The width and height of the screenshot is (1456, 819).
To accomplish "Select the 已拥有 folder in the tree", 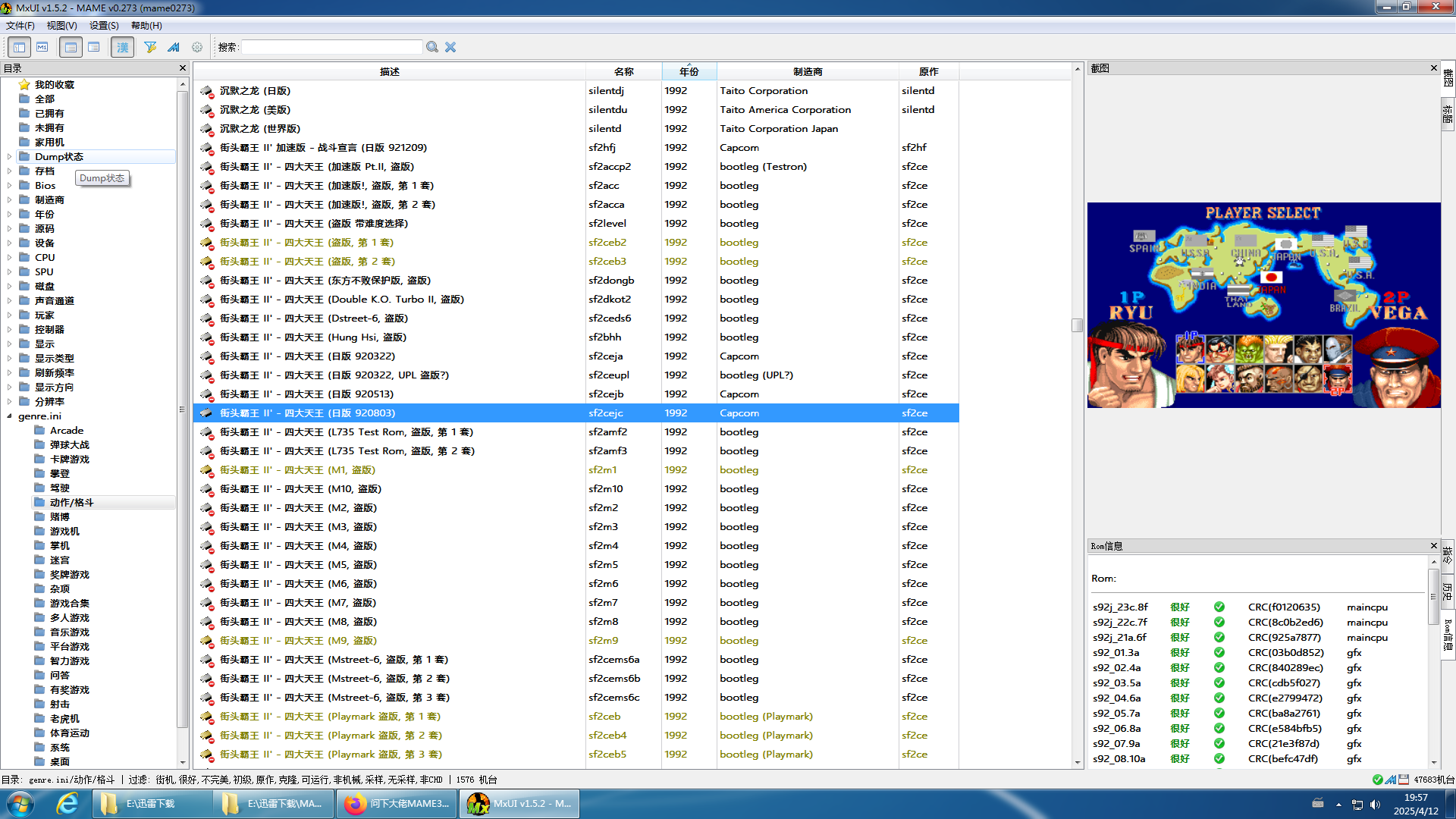I will [49, 113].
